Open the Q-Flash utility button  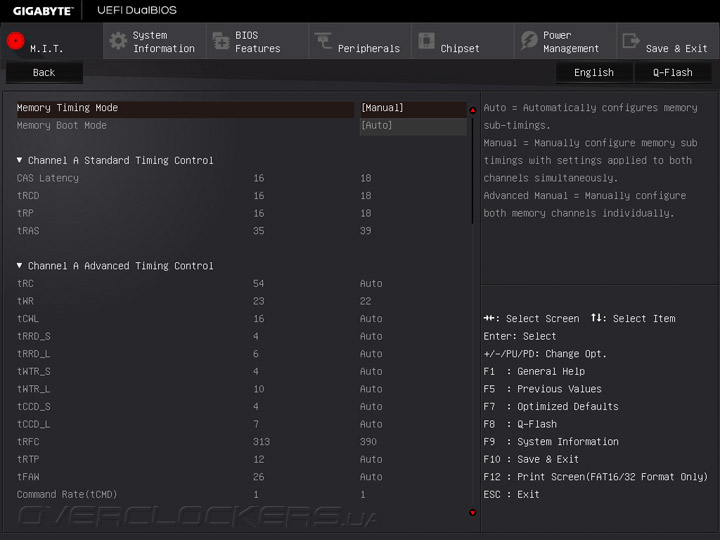point(672,72)
